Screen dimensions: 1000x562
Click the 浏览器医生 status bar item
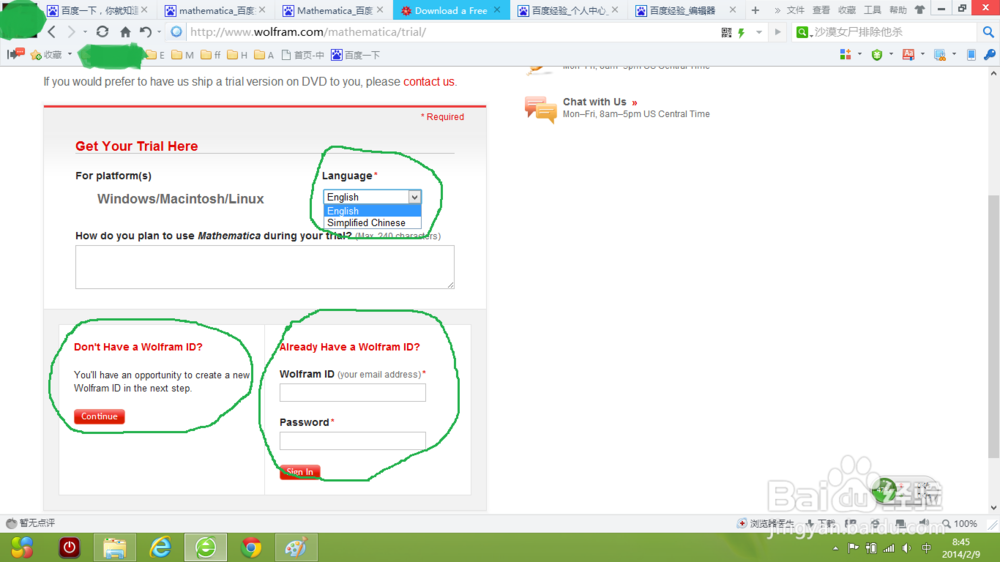pos(765,524)
